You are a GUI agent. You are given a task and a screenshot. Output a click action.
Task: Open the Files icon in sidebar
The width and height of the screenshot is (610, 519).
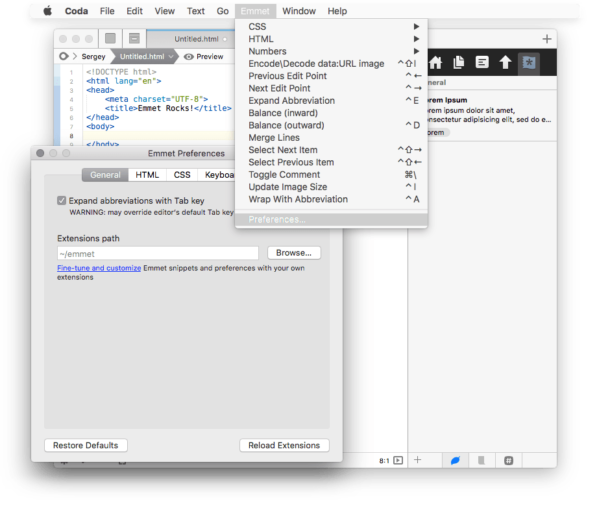[x=459, y=62]
